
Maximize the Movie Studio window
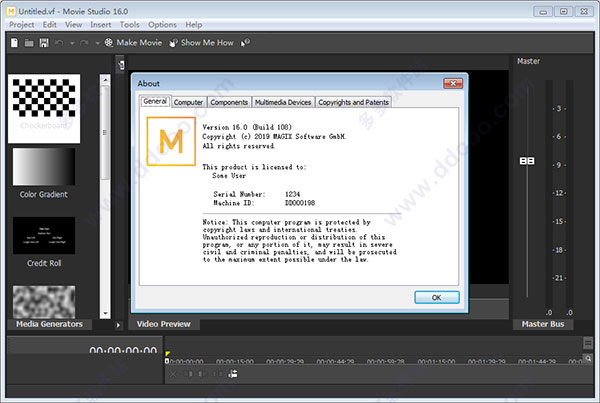click(563, 11)
